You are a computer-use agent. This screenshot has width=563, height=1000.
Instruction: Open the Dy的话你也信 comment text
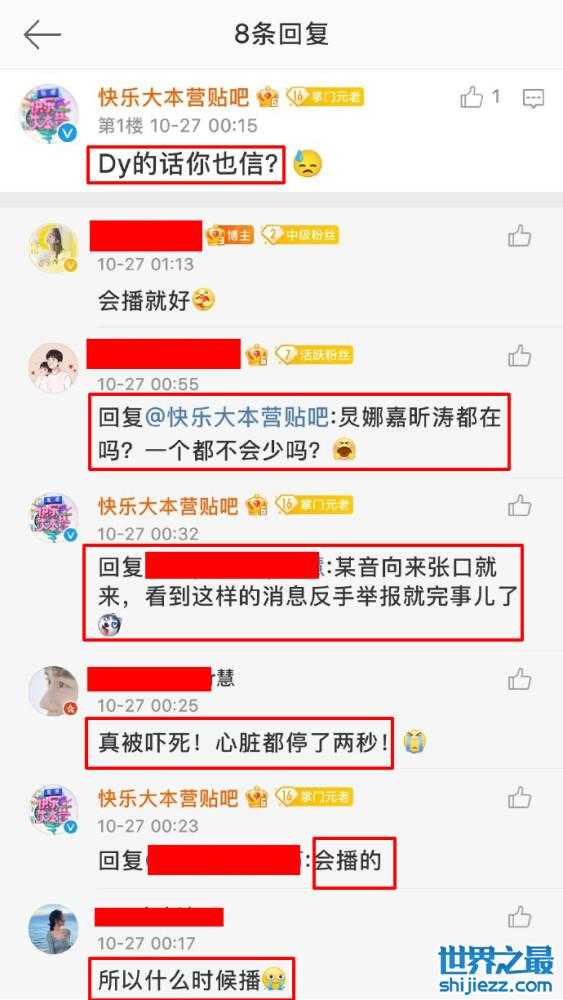[186, 165]
